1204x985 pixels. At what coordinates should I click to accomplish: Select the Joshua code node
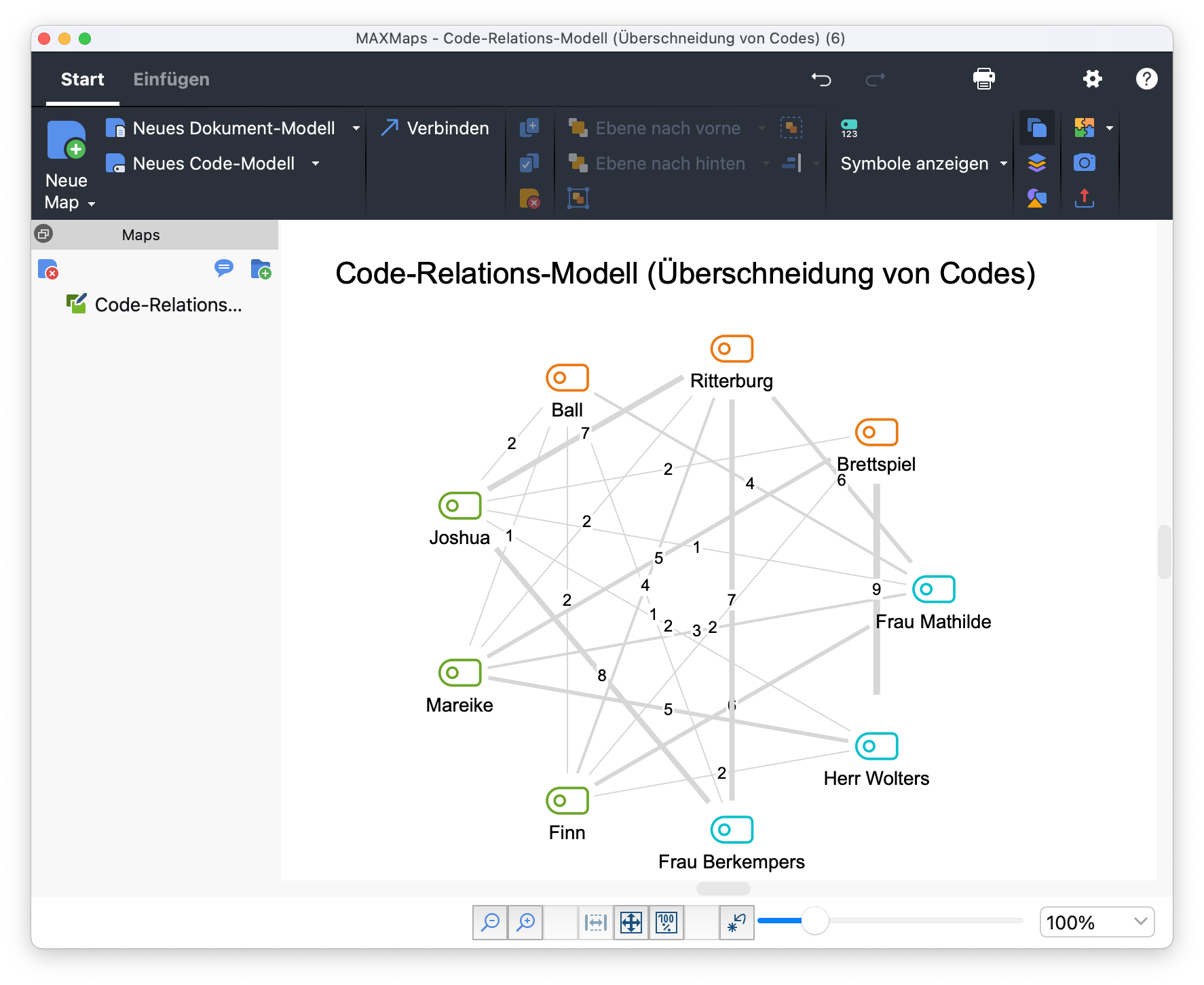click(459, 520)
